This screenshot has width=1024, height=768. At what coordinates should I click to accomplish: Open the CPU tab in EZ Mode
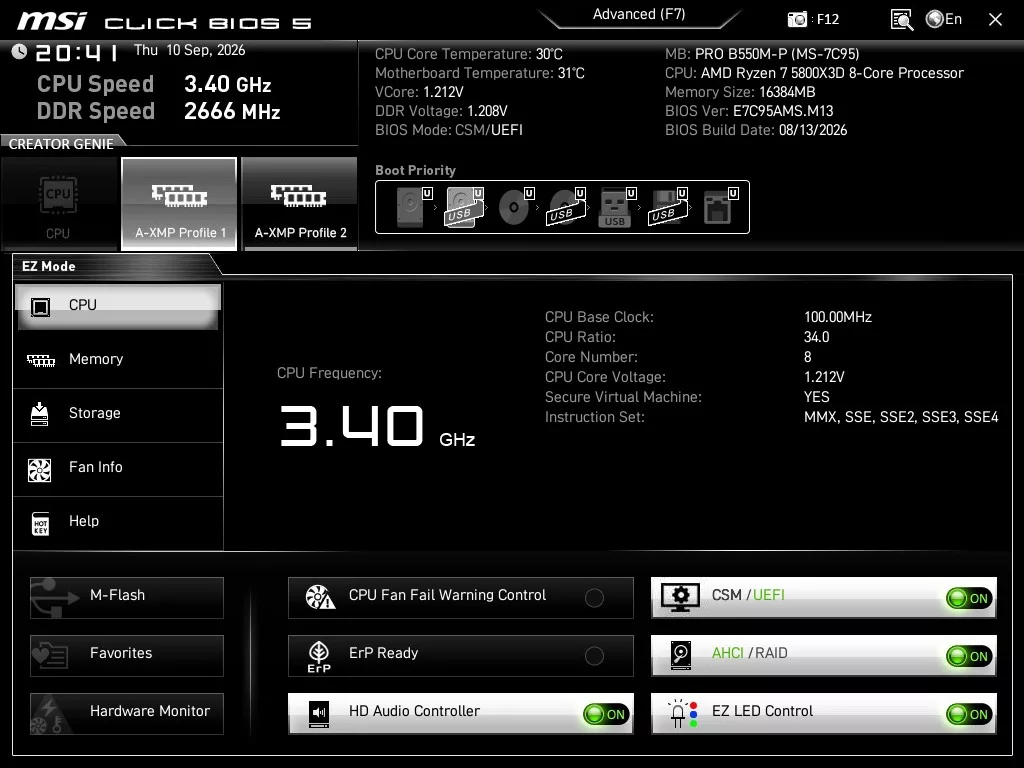[x=118, y=306]
